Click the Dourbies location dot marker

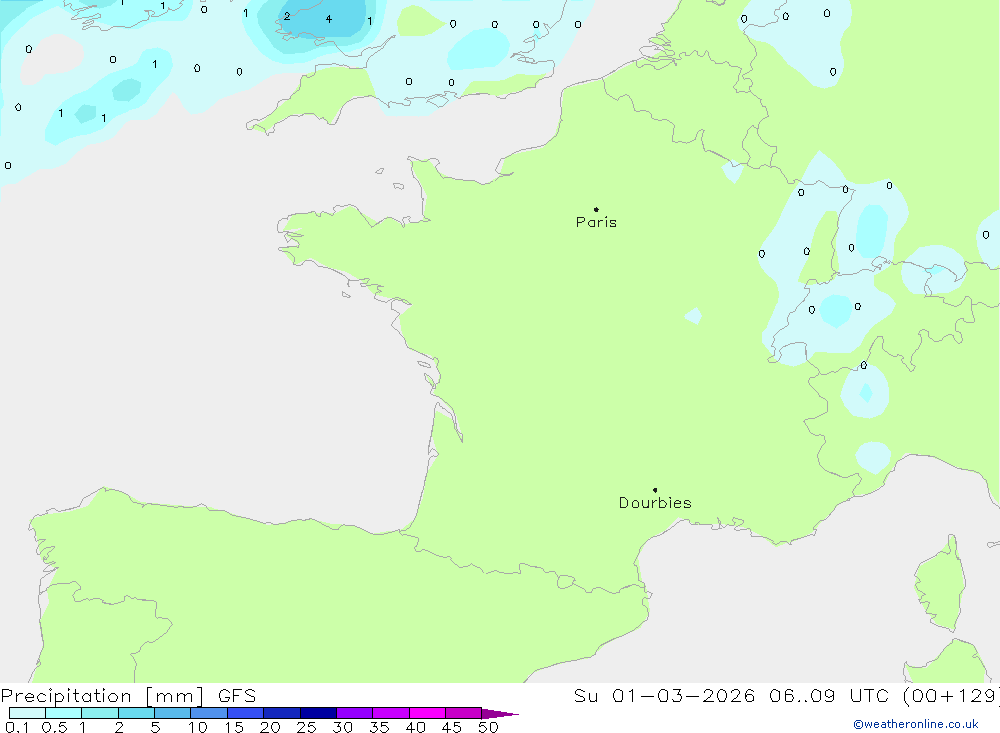(655, 490)
